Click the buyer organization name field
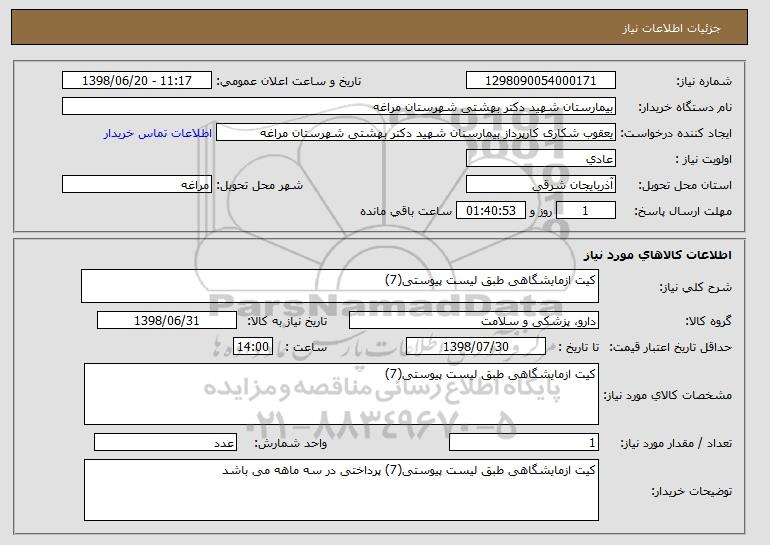This screenshot has height=545, width=770. (x=339, y=107)
